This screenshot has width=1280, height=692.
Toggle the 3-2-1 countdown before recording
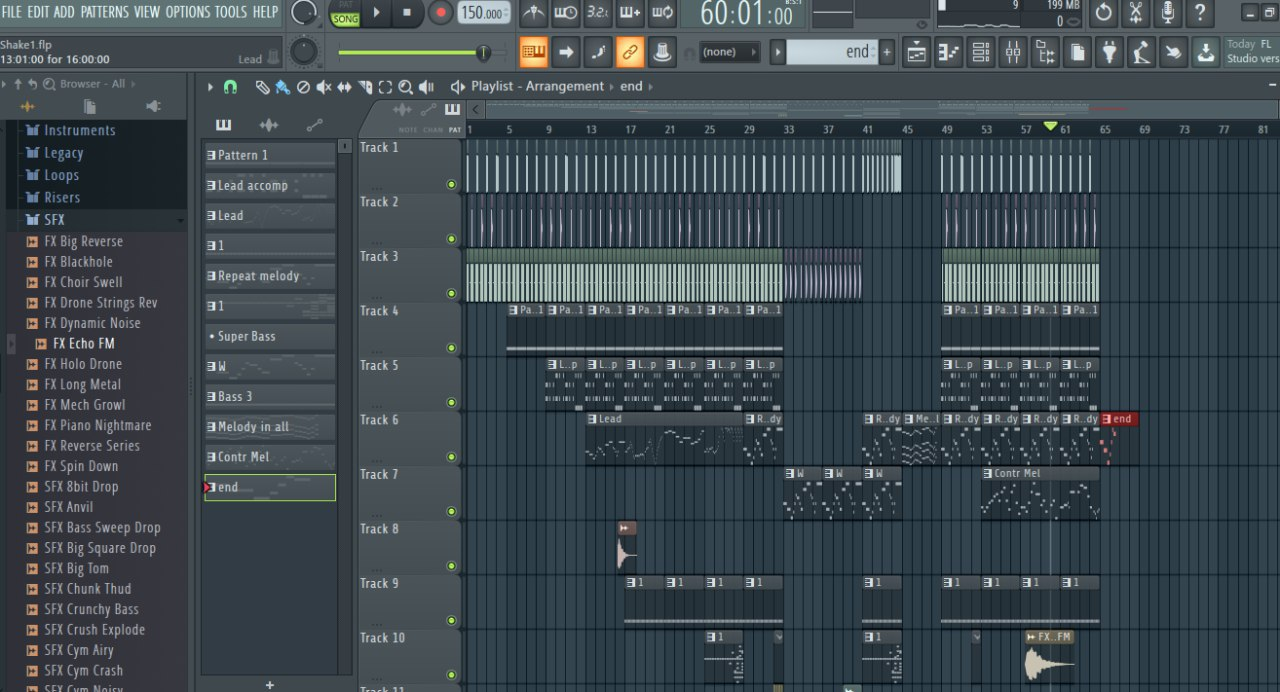click(597, 13)
